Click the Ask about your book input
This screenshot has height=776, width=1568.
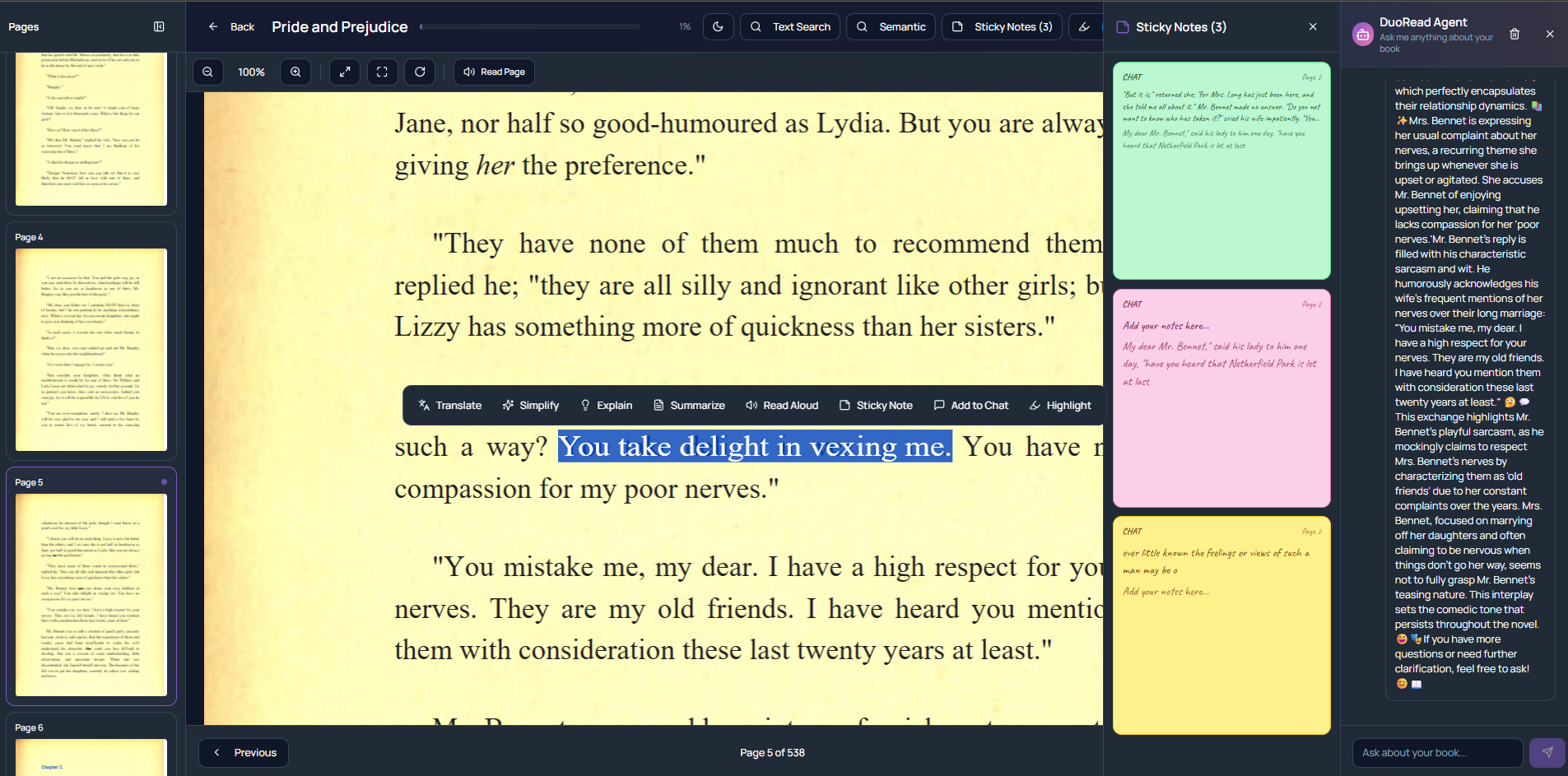[x=1436, y=752]
